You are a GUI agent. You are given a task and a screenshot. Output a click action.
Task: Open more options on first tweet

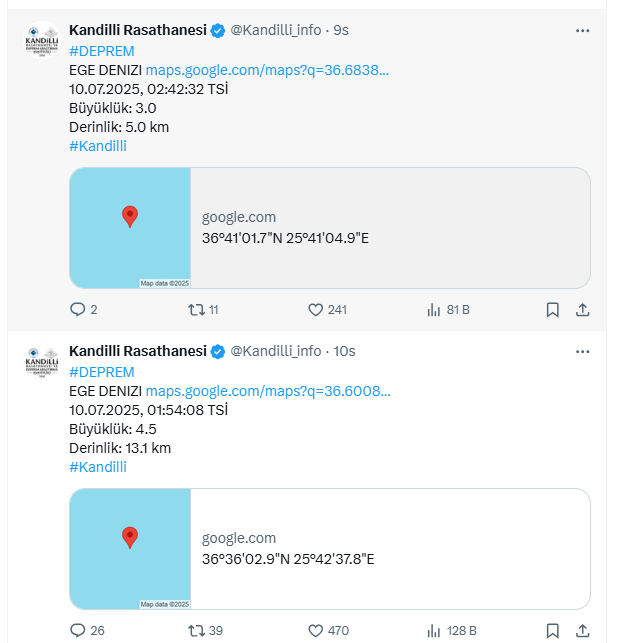coord(582,30)
